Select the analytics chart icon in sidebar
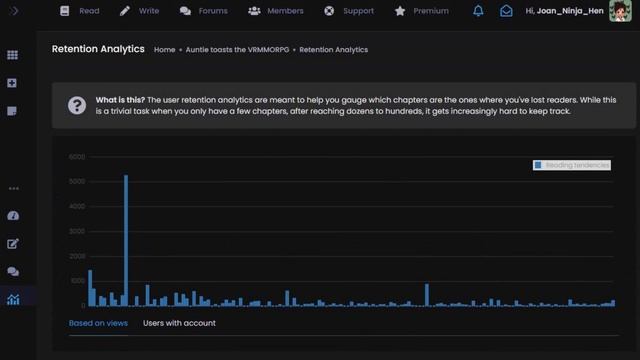Screen dimensions: 640x360 (13, 299)
